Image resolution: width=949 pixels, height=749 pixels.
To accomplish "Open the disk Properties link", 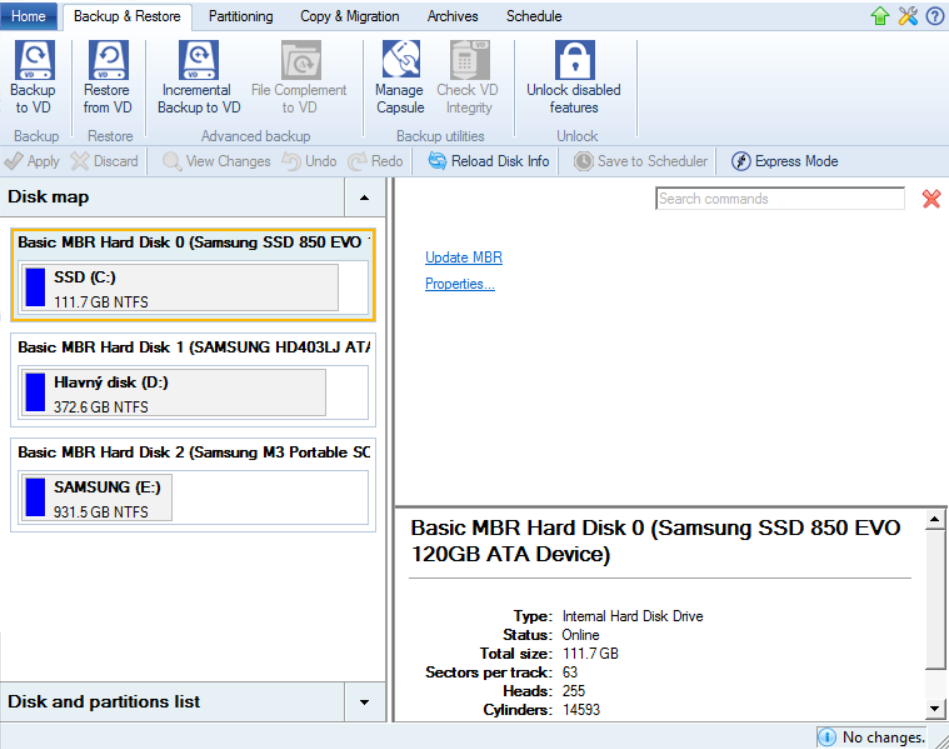I will tap(460, 284).
